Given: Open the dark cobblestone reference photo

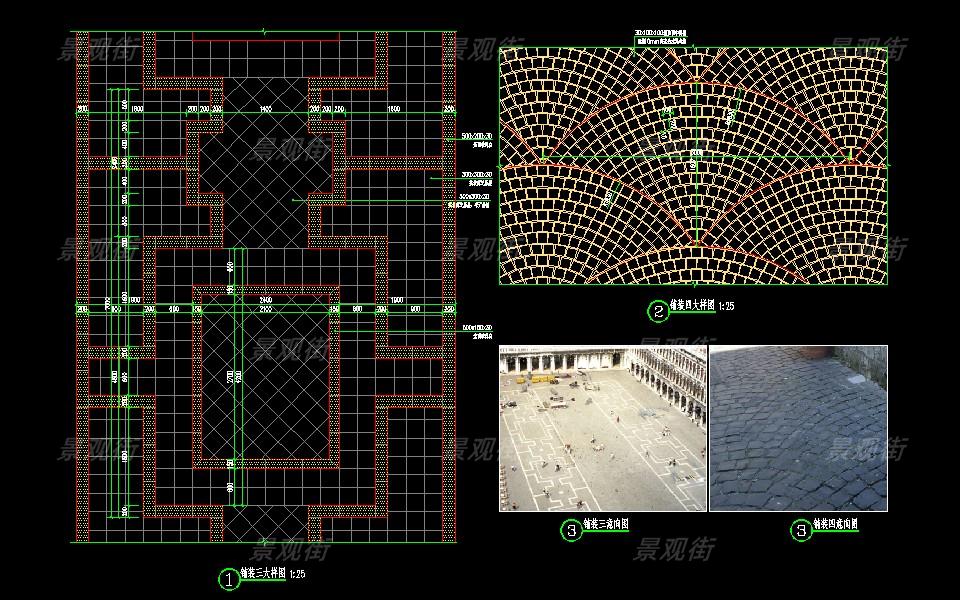Looking at the screenshot, I should 798,429.
